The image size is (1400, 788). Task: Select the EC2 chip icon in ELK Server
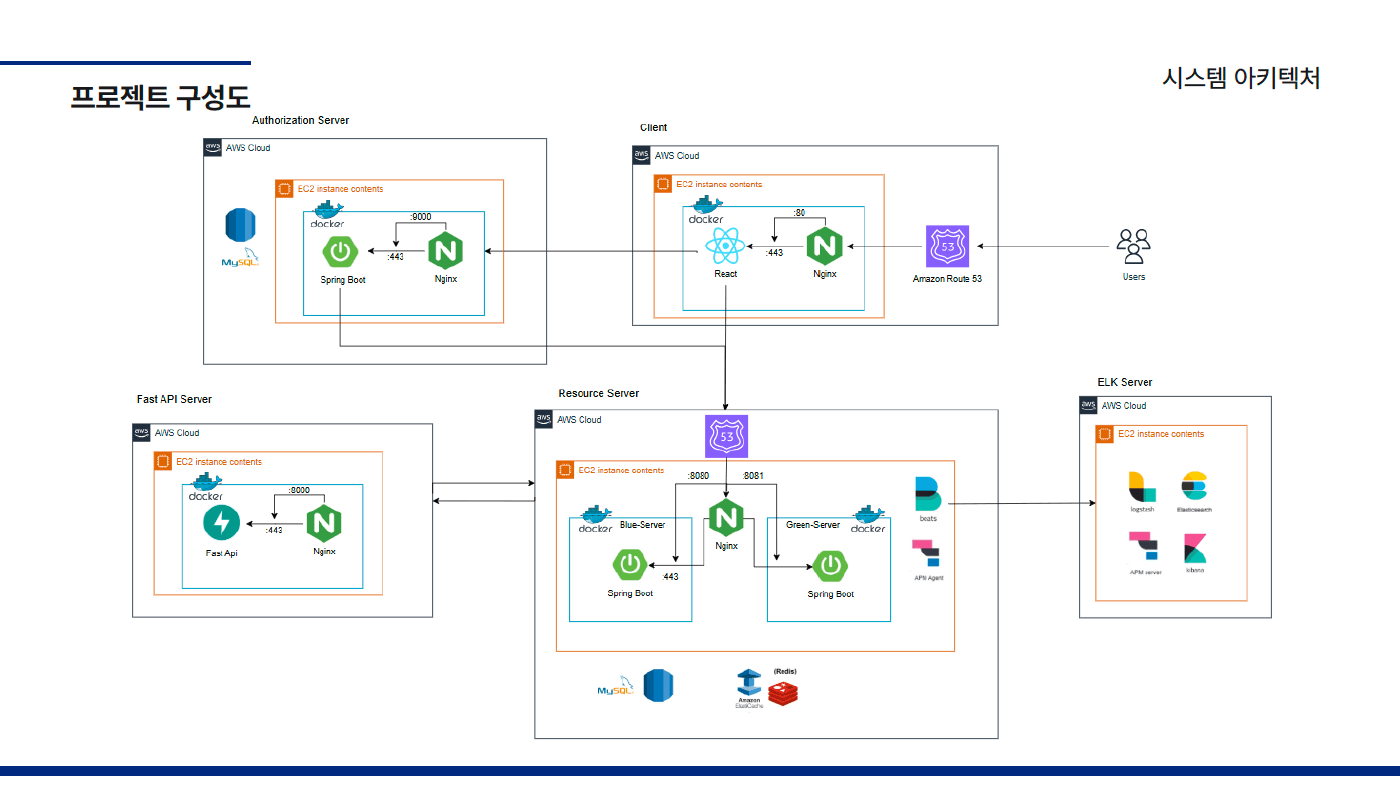1105,434
